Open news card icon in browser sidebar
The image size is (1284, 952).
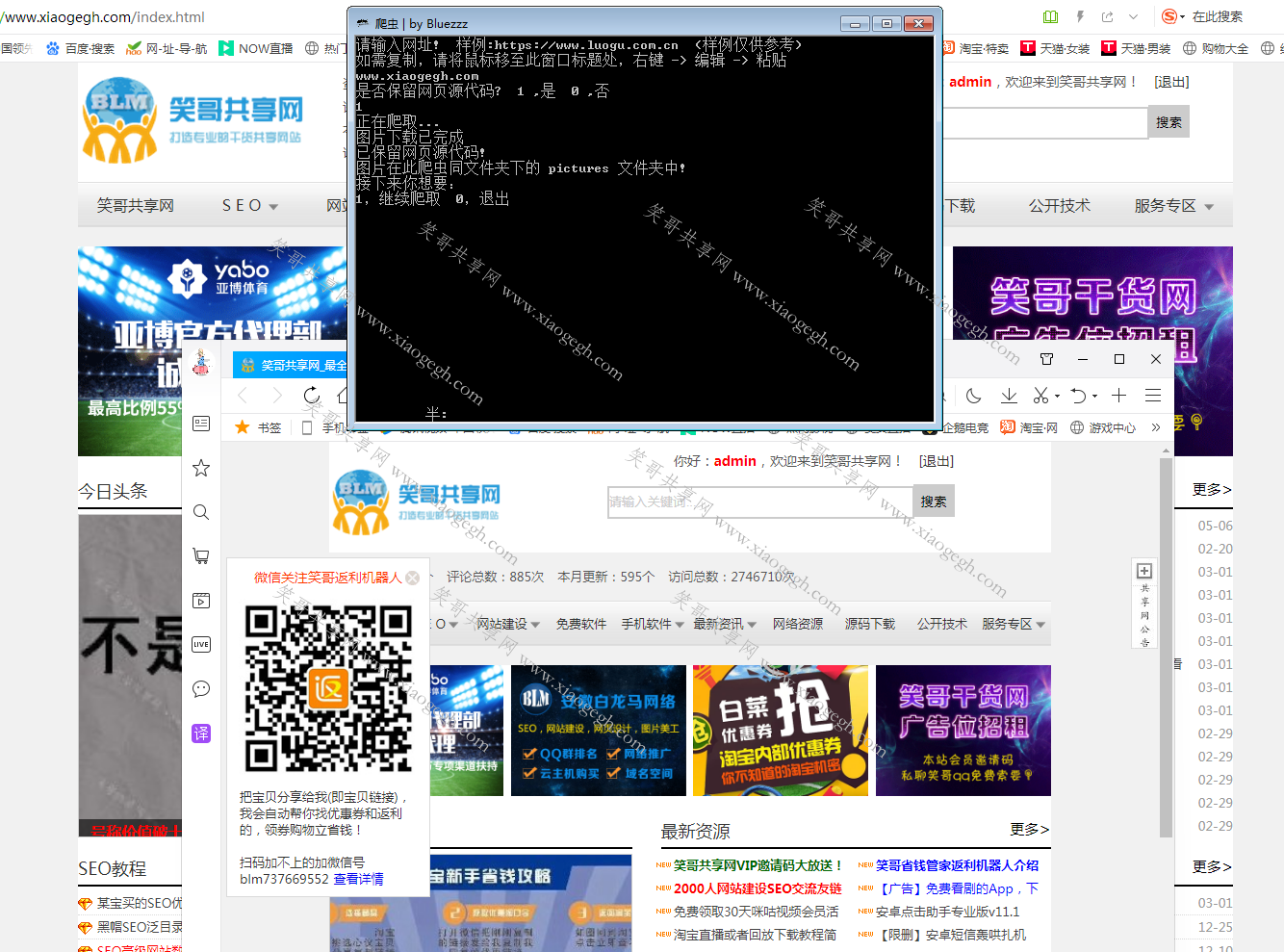pyautogui.click(x=201, y=424)
